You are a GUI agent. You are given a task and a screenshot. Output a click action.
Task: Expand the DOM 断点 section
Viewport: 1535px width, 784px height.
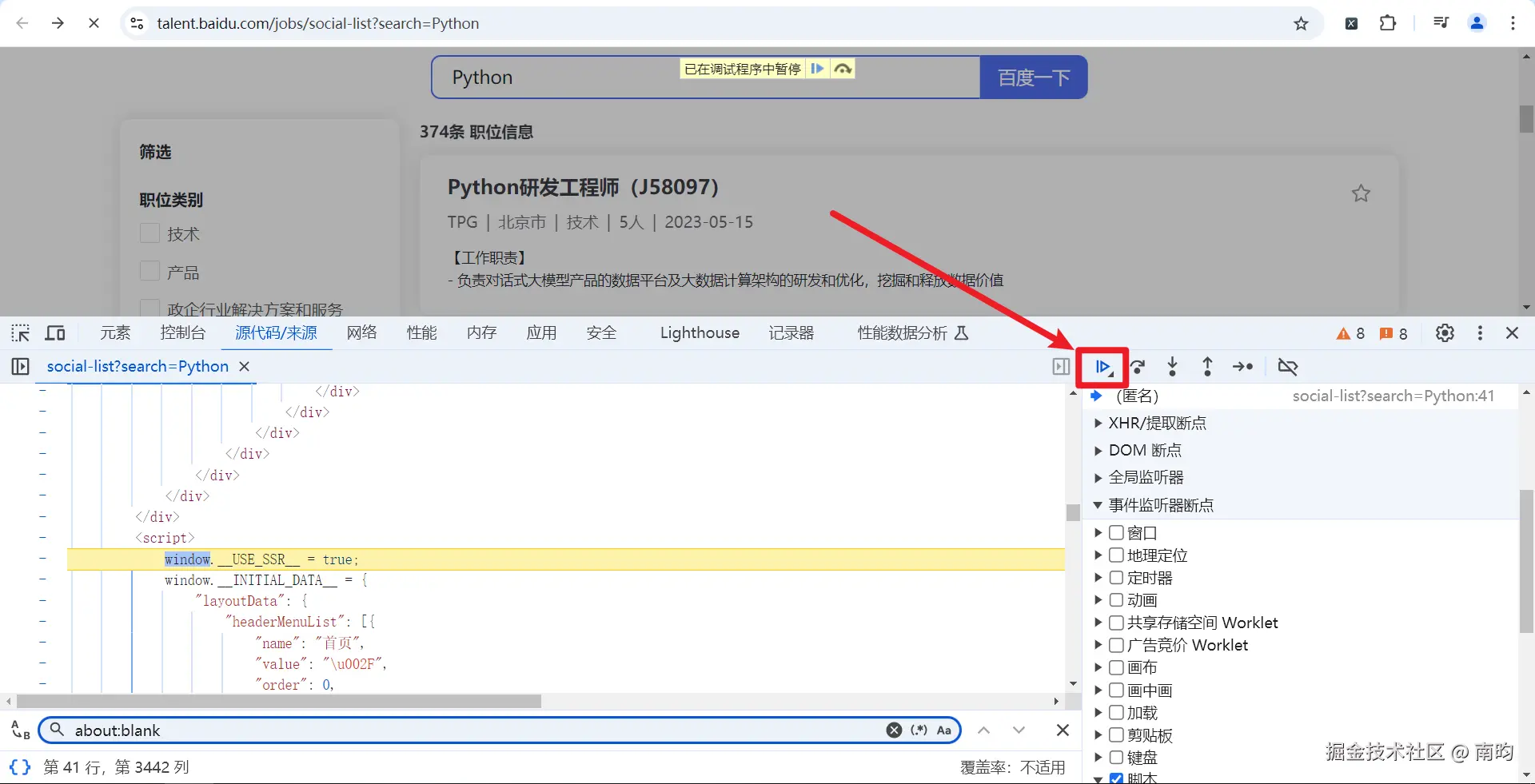click(x=1098, y=450)
